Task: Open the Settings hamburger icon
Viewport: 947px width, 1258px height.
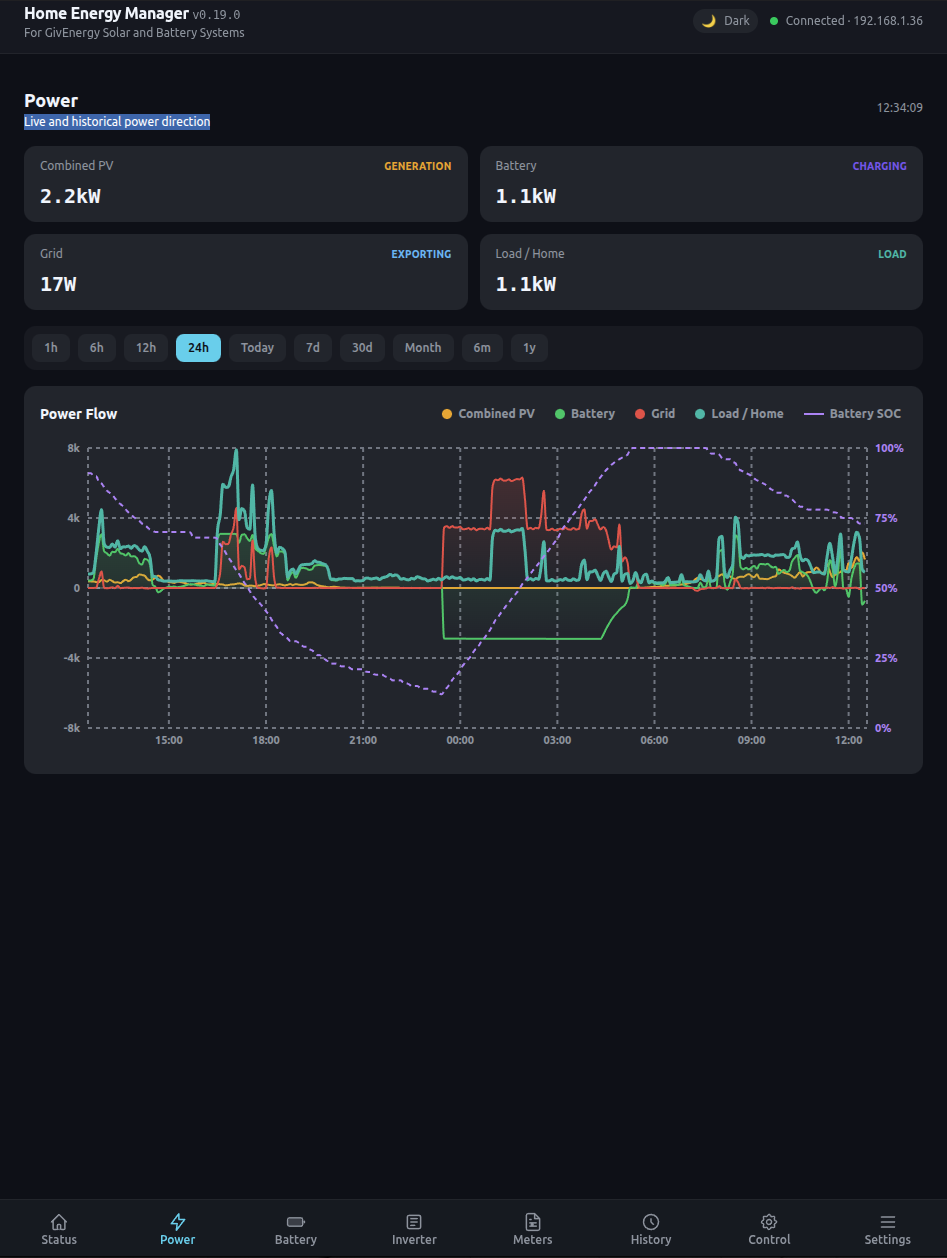Action: pos(888,1222)
